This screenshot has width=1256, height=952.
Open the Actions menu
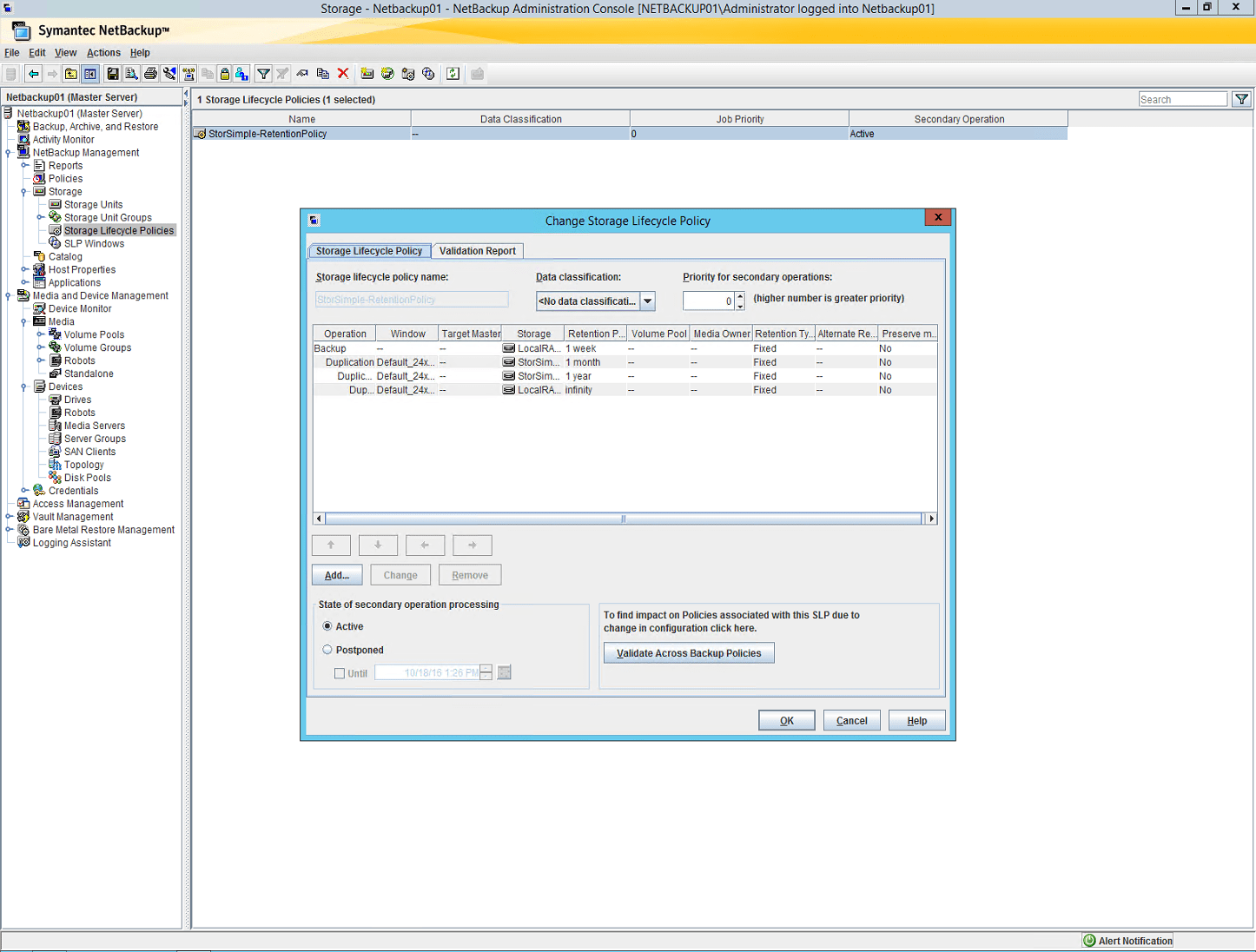[102, 52]
